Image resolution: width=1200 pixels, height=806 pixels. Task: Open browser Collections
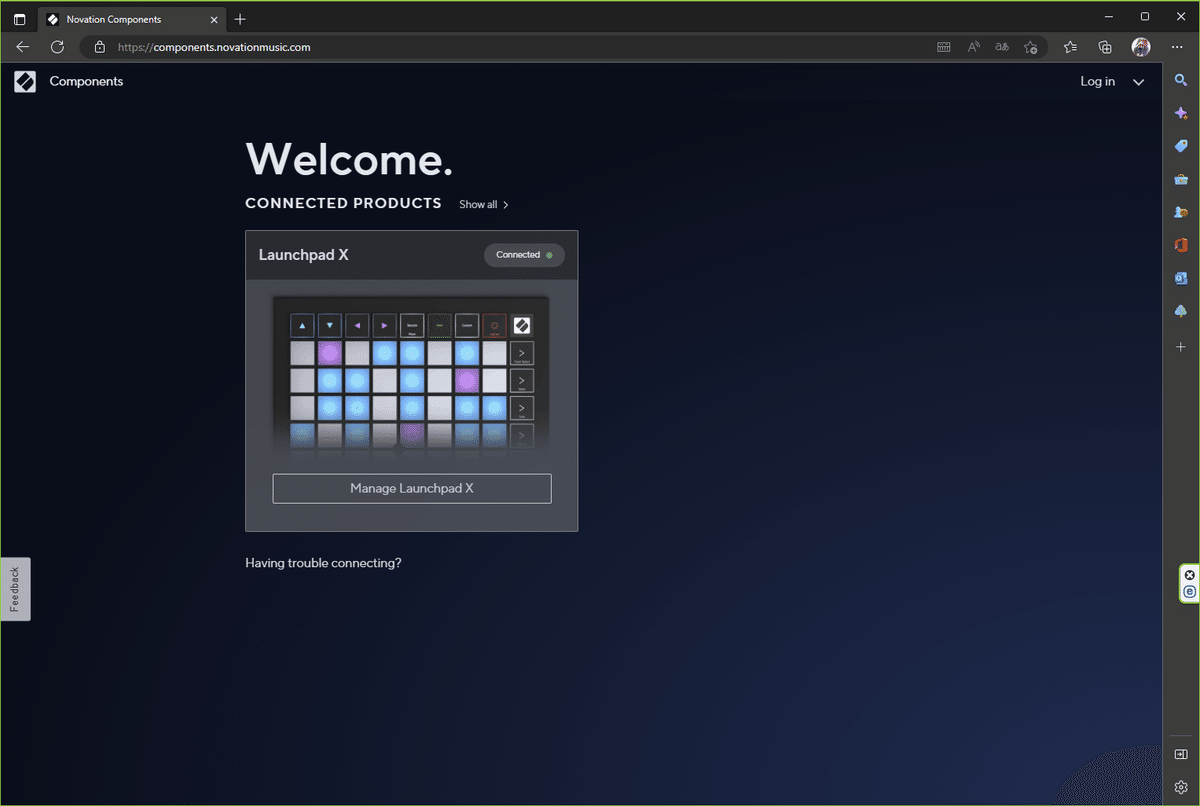(1105, 47)
